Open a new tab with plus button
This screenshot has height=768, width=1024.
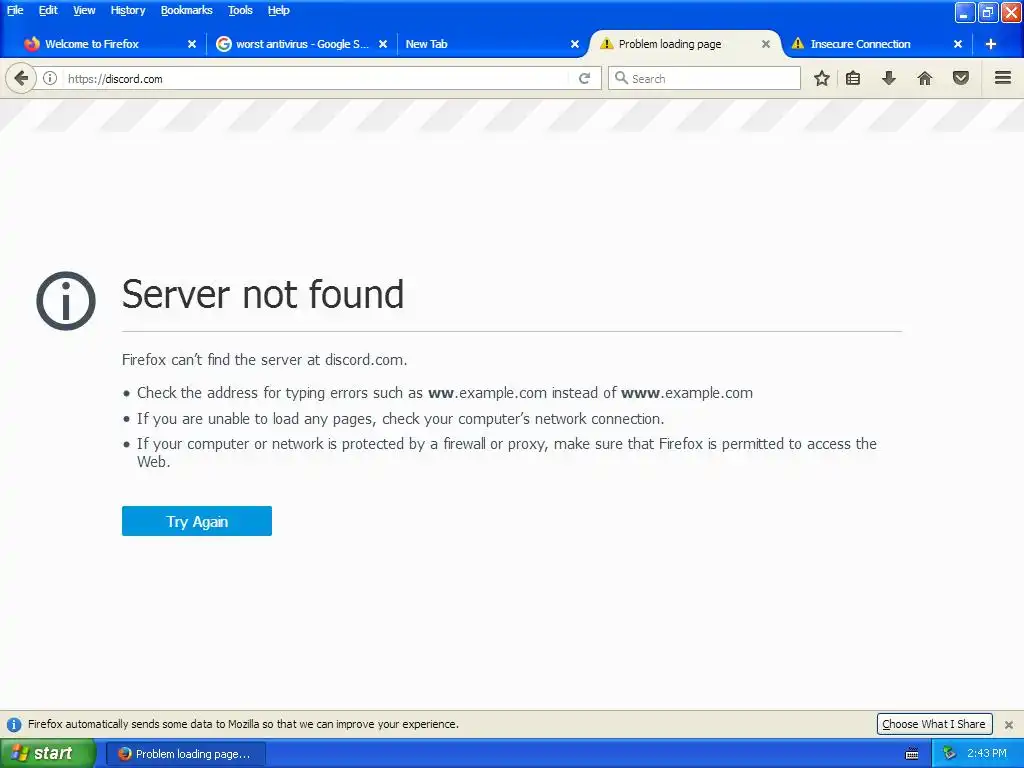point(991,44)
